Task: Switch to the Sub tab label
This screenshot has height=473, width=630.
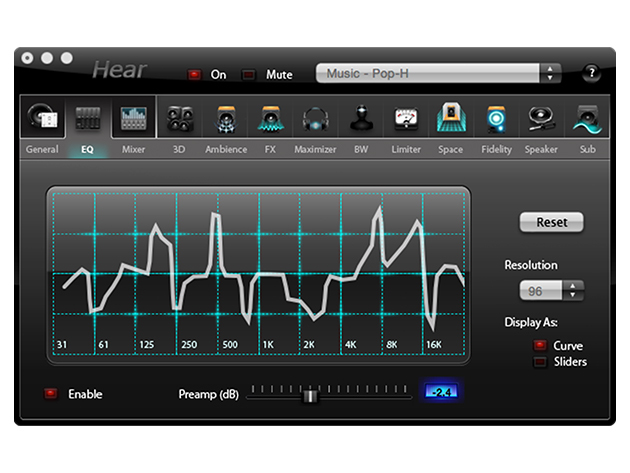Action: (587, 149)
